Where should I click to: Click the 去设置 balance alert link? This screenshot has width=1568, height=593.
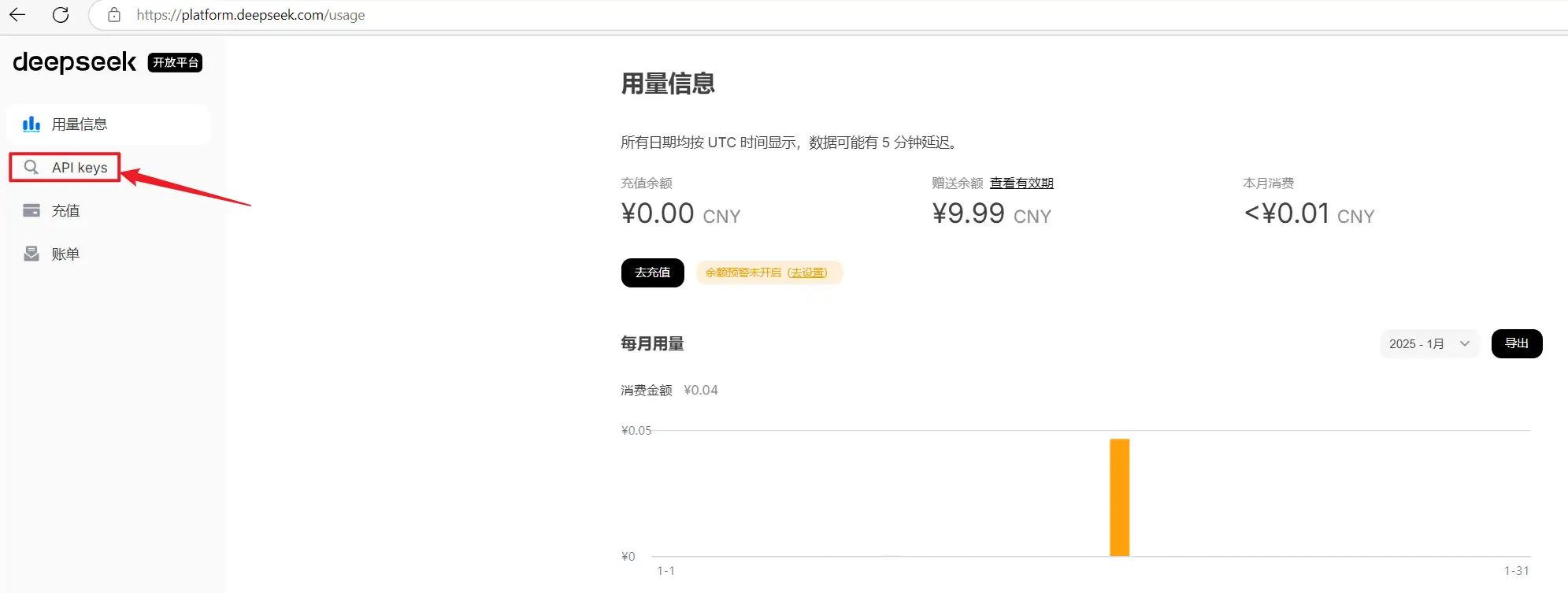[808, 273]
